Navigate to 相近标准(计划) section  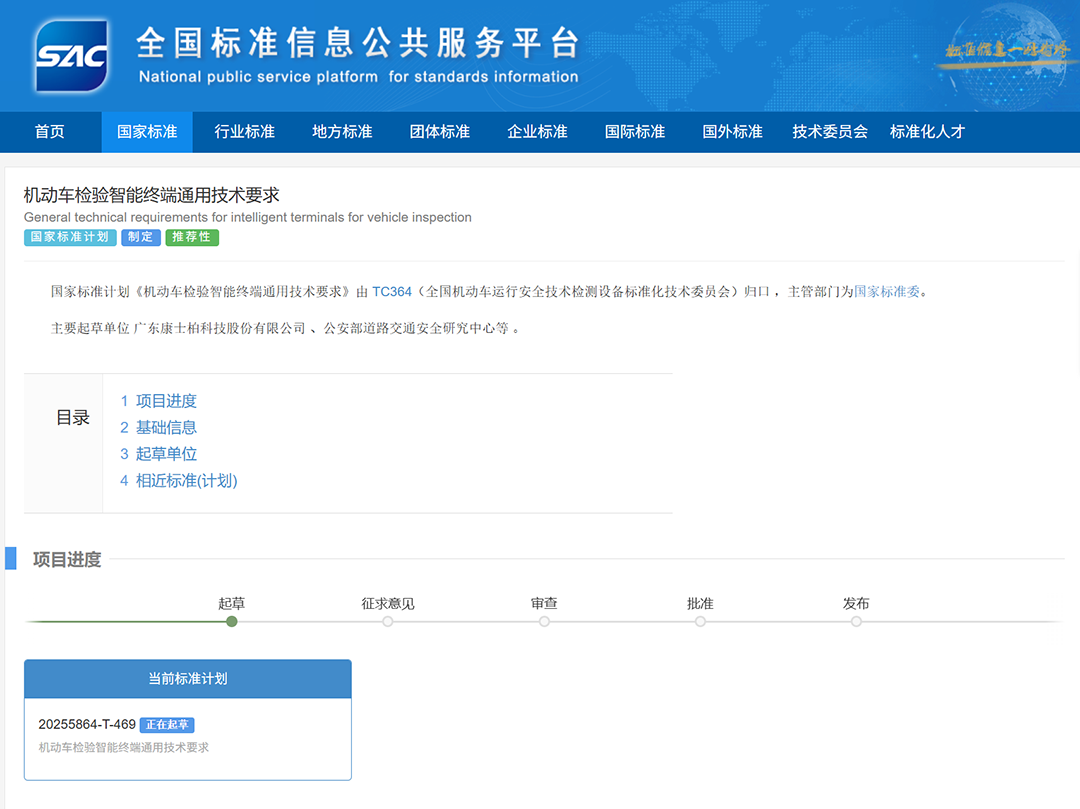pos(186,480)
